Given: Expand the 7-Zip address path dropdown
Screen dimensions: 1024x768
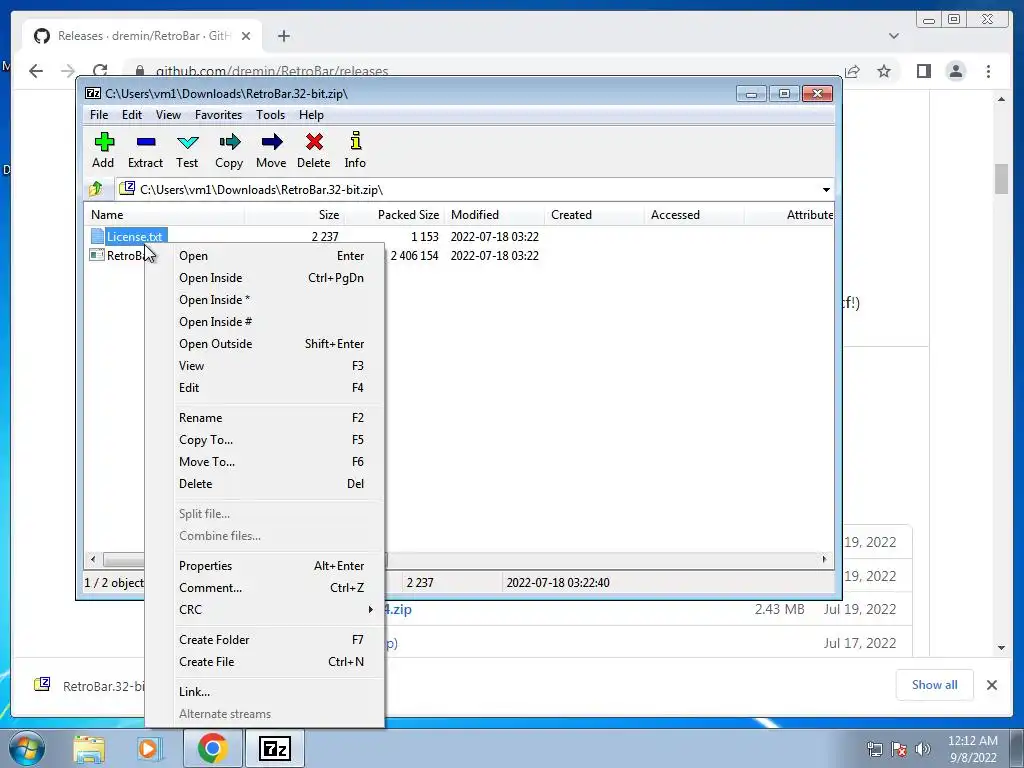Looking at the screenshot, I should [x=826, y=189].
